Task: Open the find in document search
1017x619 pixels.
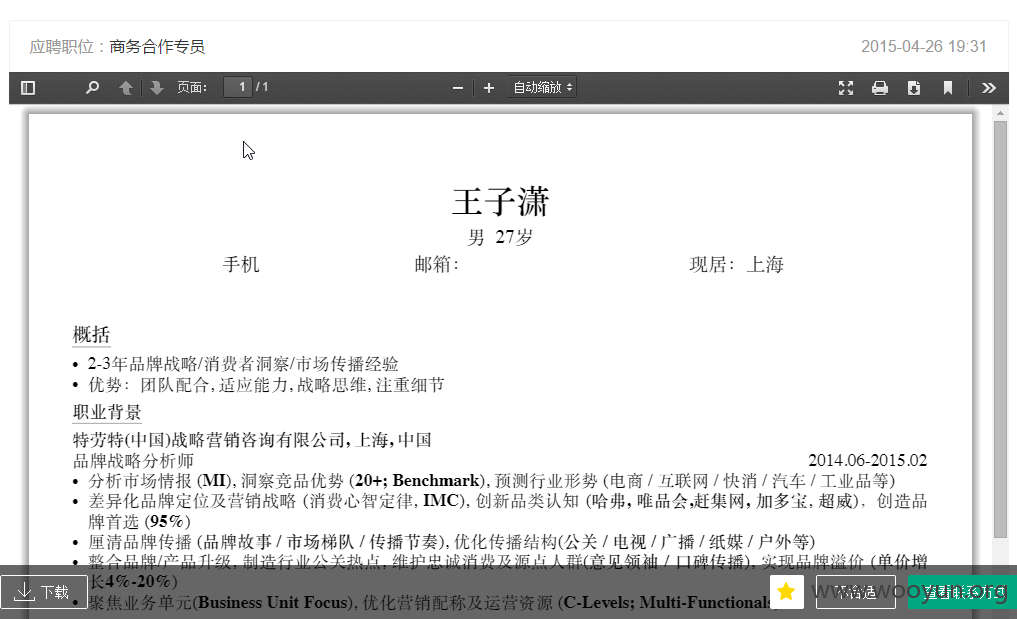Action: click(92, 88)
